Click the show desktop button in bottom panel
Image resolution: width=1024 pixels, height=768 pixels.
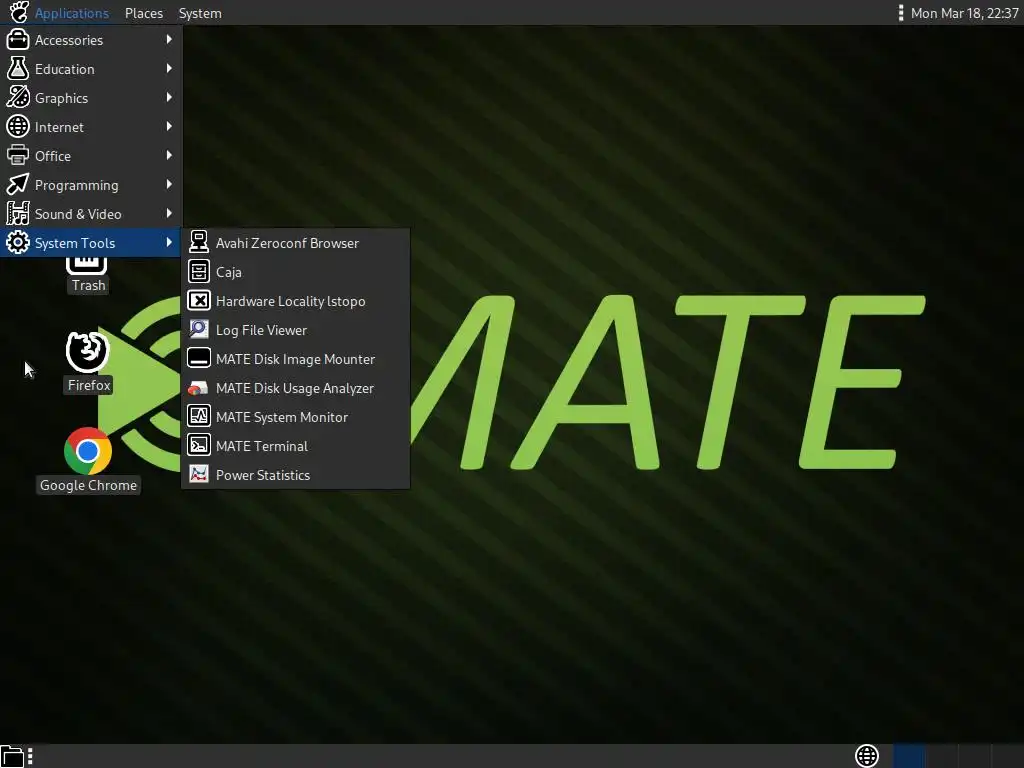pyautogui.click(x=12, y=756)
